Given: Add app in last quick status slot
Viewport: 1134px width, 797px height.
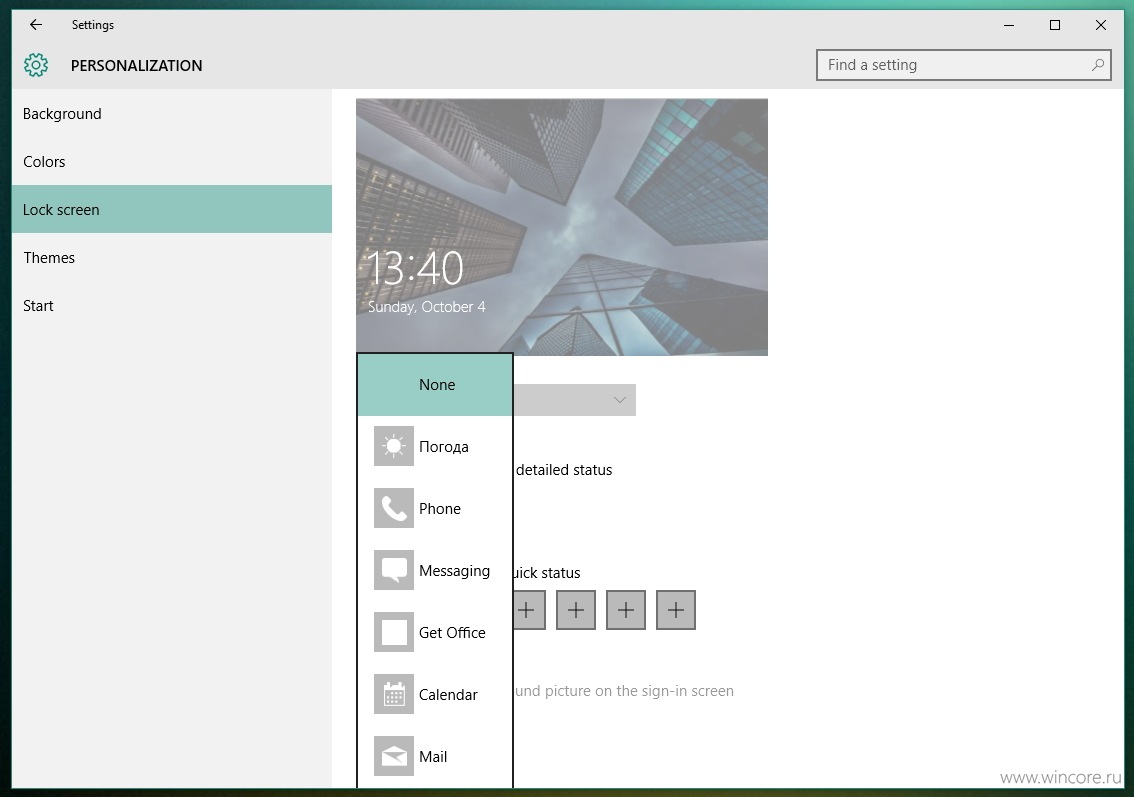Looking at the screenshot, I should coord(675,610).
